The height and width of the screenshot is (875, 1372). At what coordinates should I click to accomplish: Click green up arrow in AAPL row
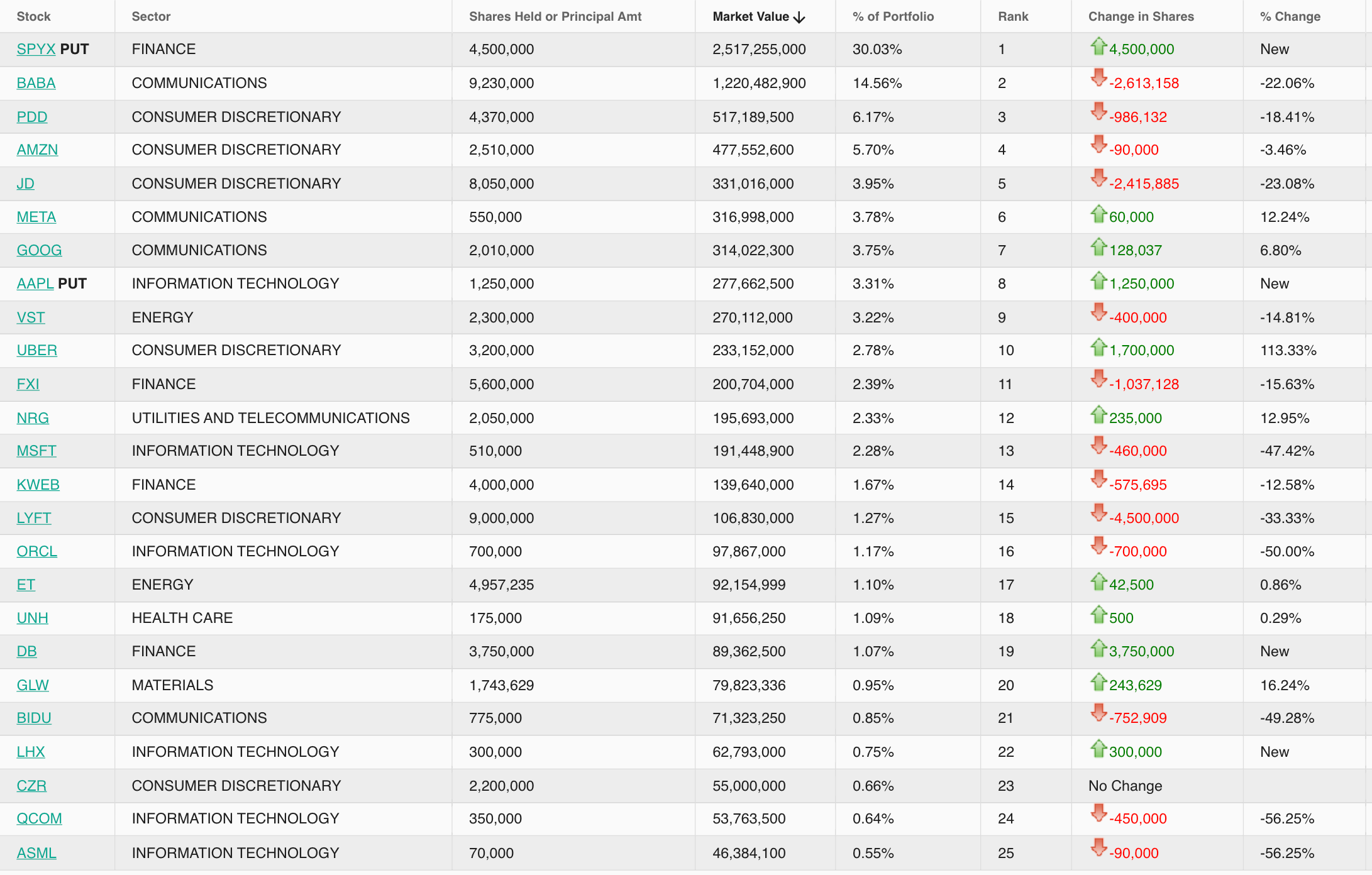pos(1098,280)
